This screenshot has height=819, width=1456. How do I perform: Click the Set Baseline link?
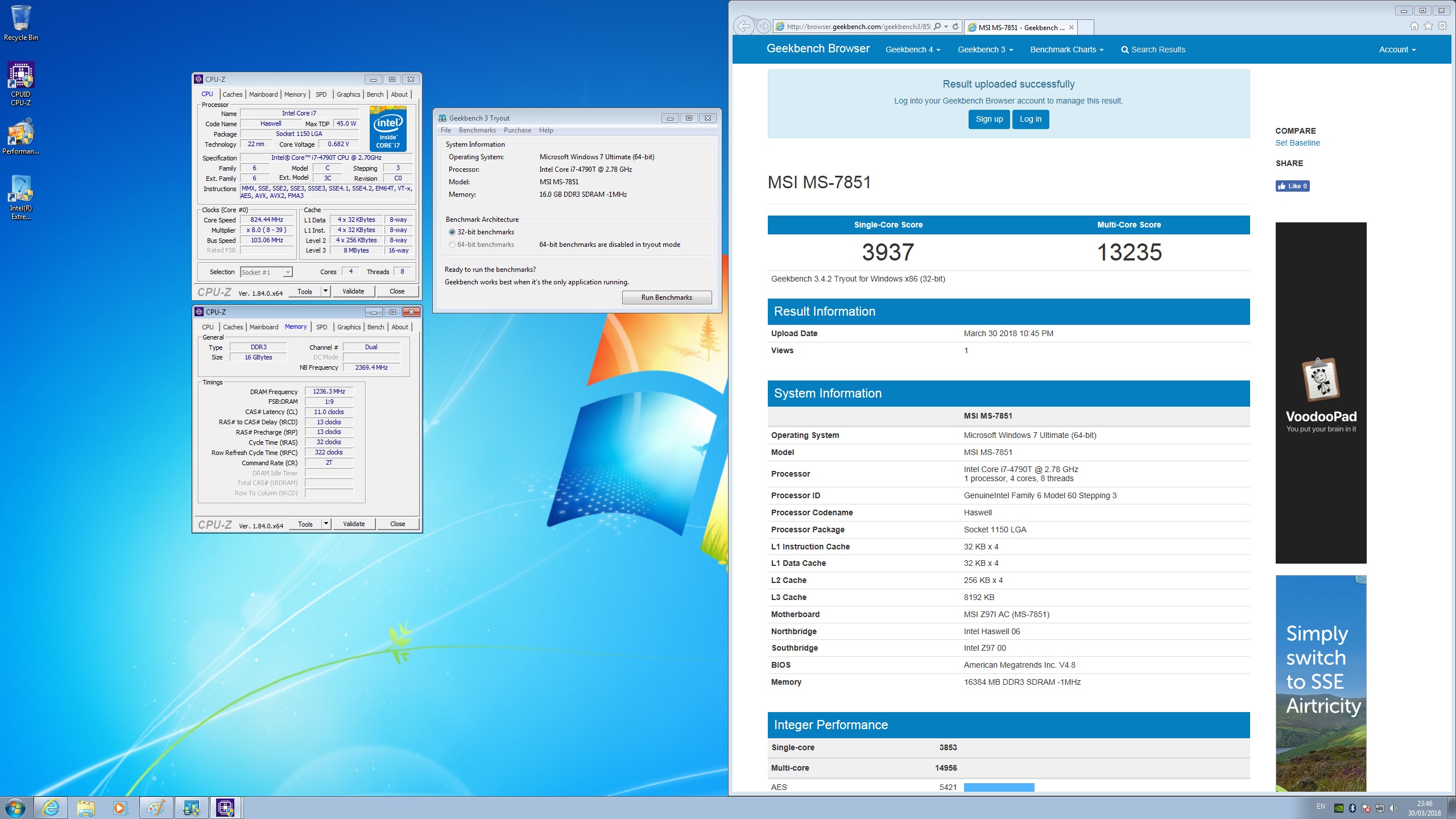click(1297, 143)
